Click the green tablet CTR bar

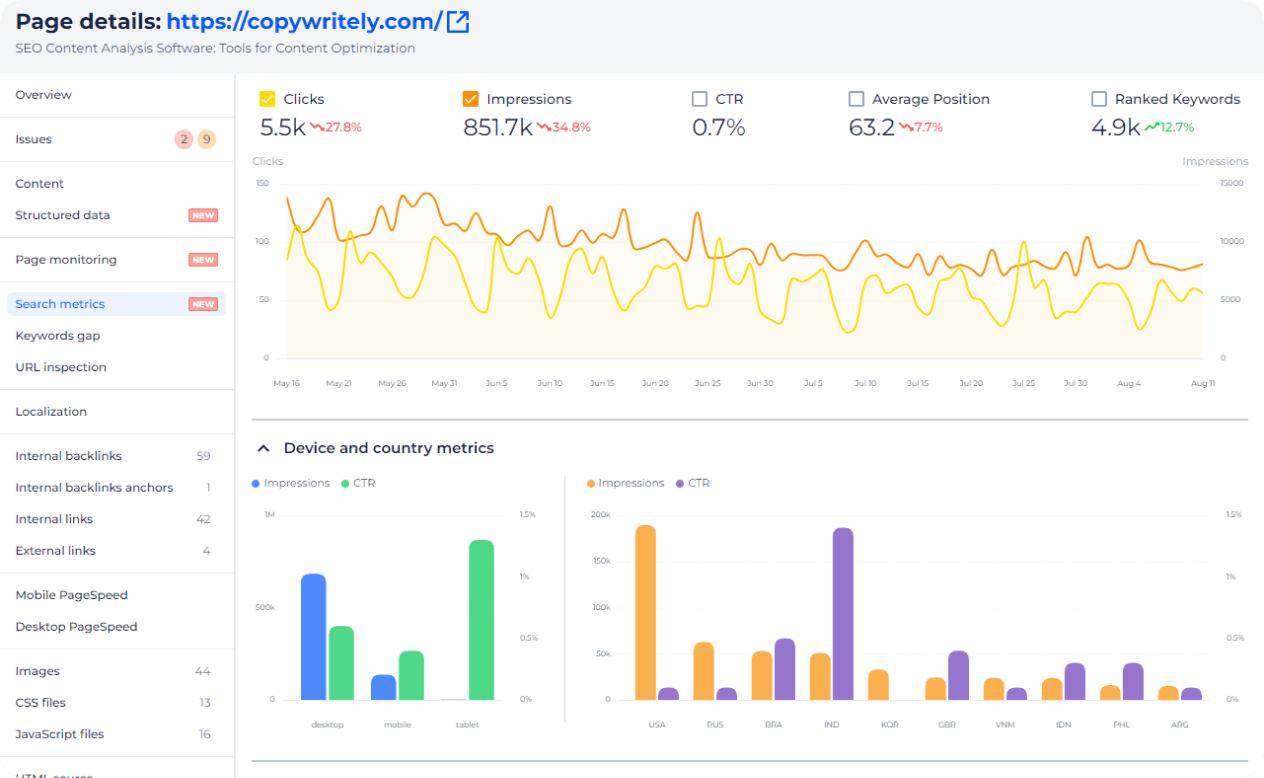[481, 620]
